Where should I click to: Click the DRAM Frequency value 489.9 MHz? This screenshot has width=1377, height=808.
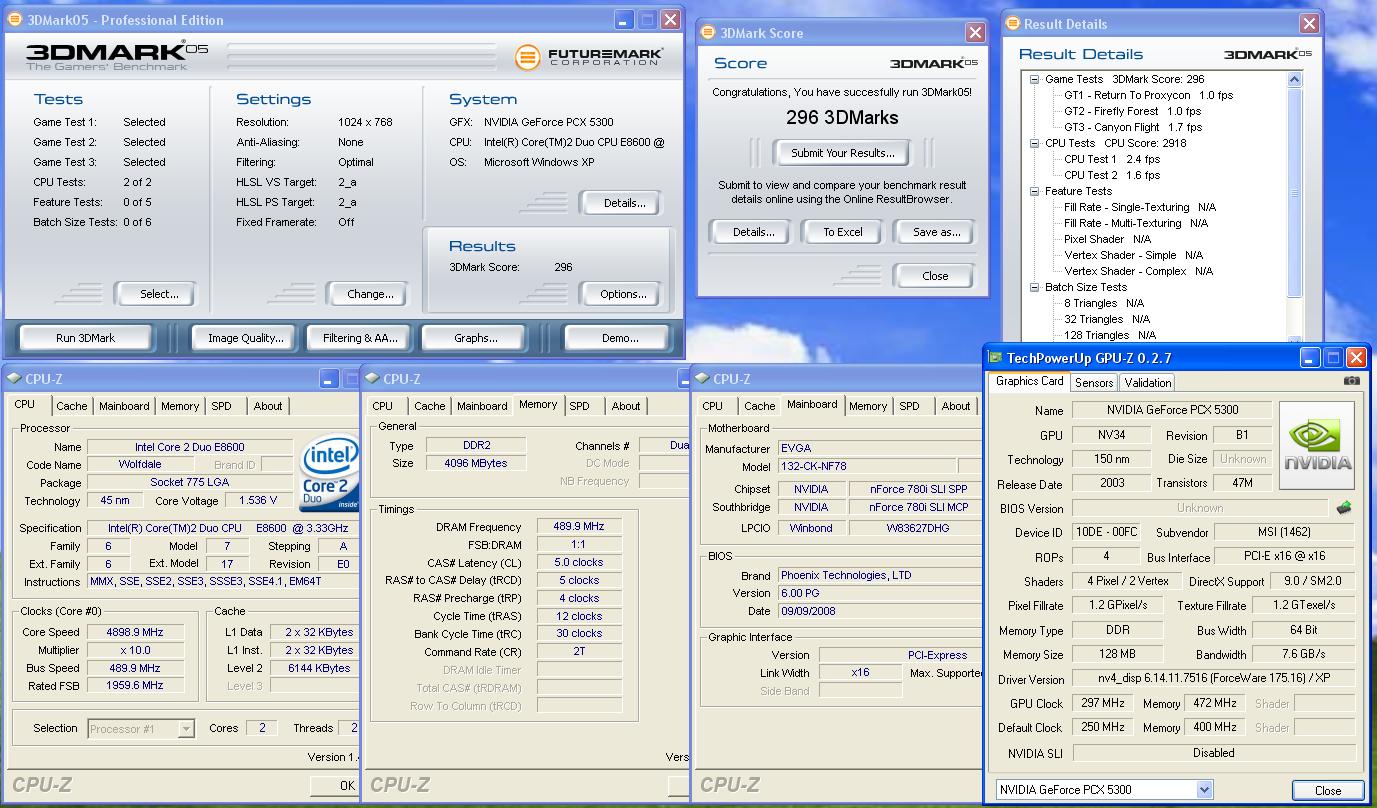[x=578, y=527]
